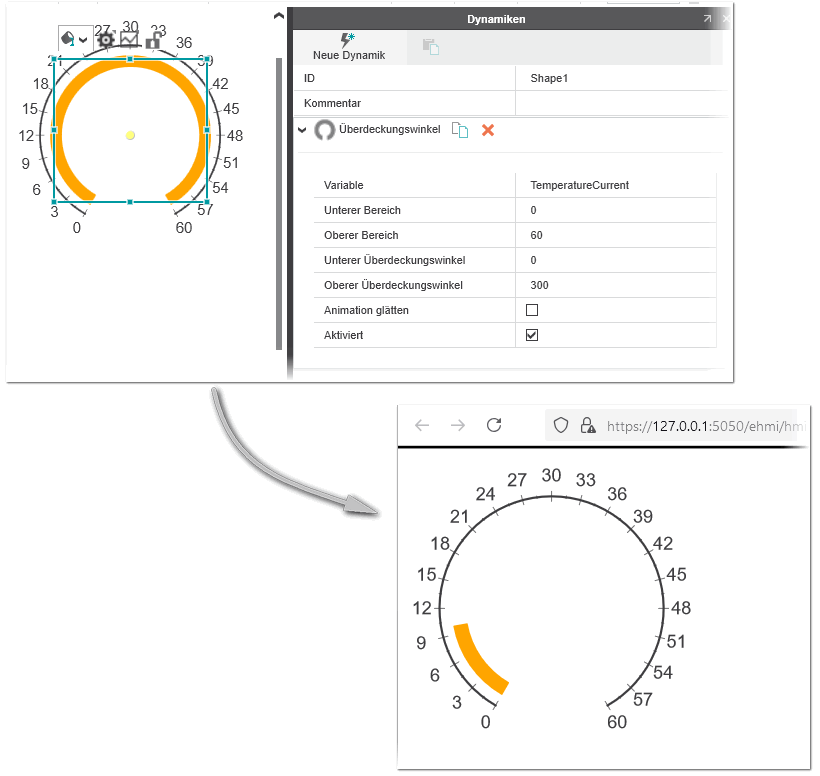Image resolution: width=820 pixels, height=776 pixels.
Task: Click the dynamics chart icon above shape
Action: [x=129, y=40]
